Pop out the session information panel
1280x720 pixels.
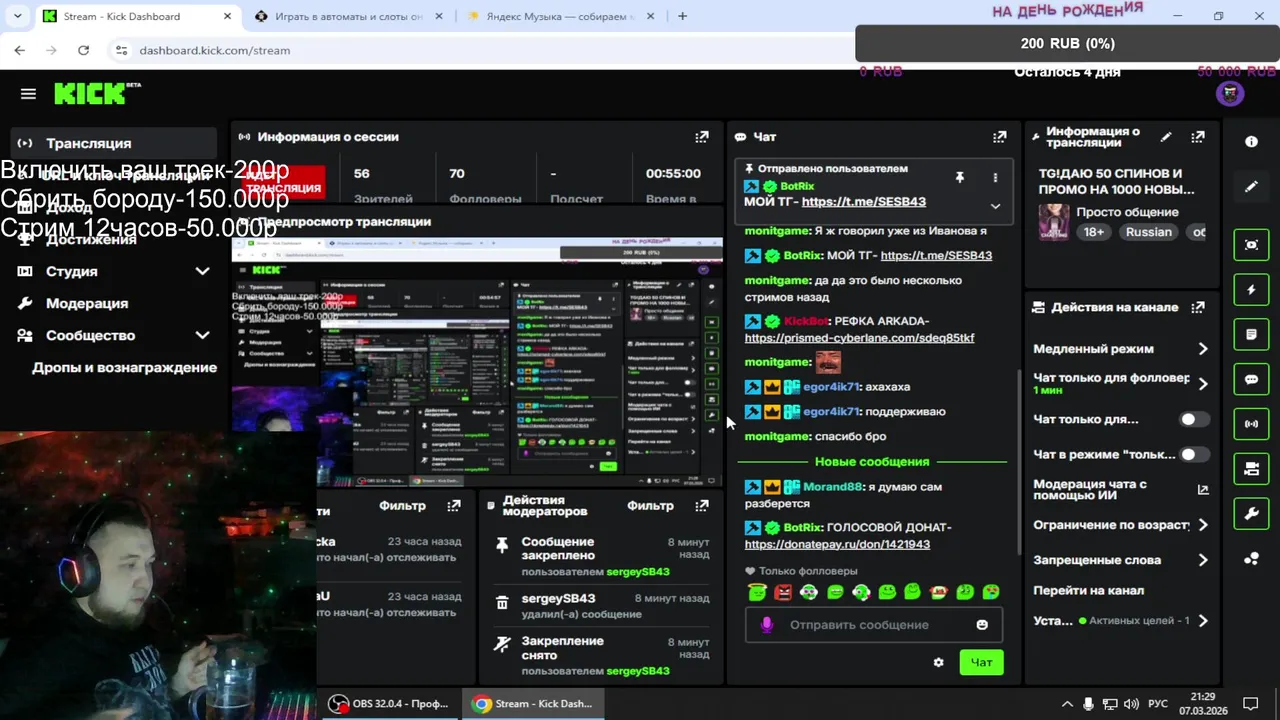(x=702, y=137)
